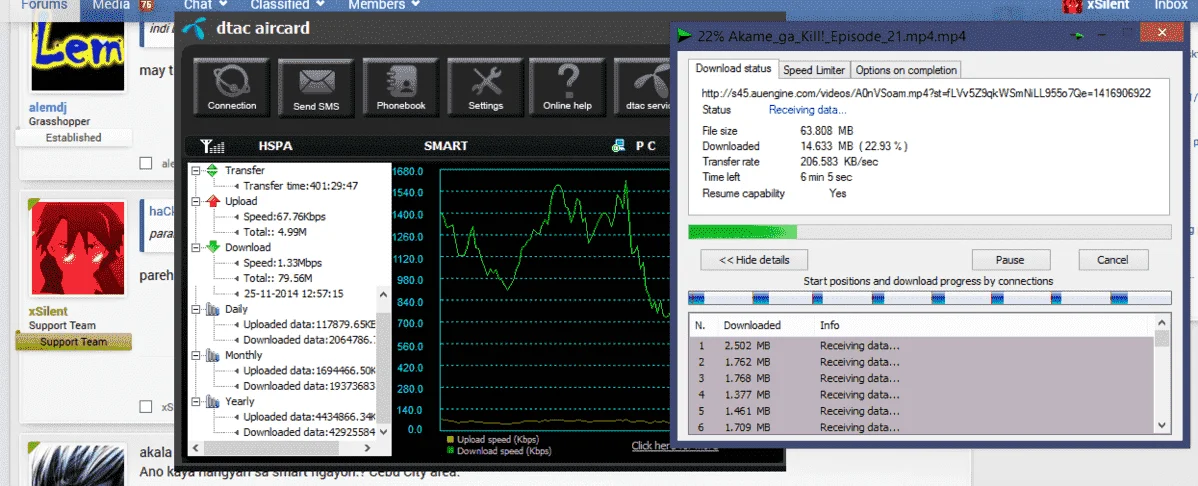Screen dimensions: 1198x486
Task: Click the signal strength antenna icon
Action: point(212,146)
